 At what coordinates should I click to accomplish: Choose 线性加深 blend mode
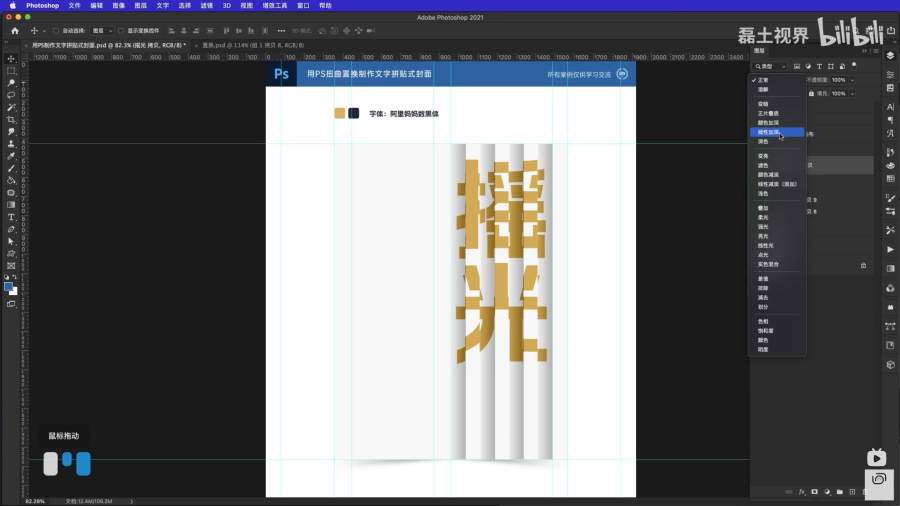pyautogui.click(x=777, y=132)
